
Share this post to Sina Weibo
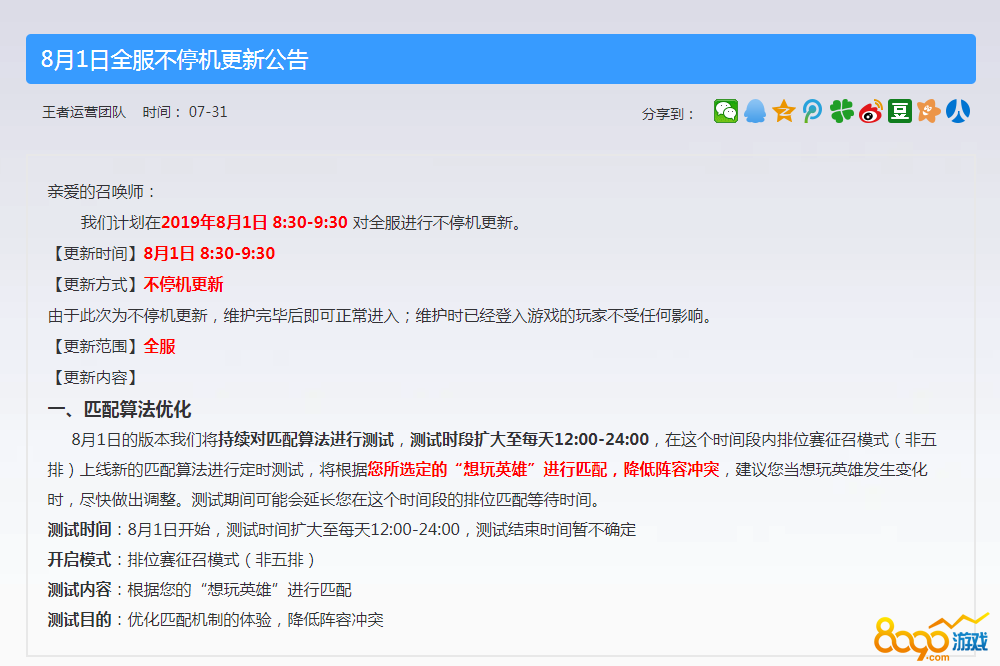click(x=871, y=111)
